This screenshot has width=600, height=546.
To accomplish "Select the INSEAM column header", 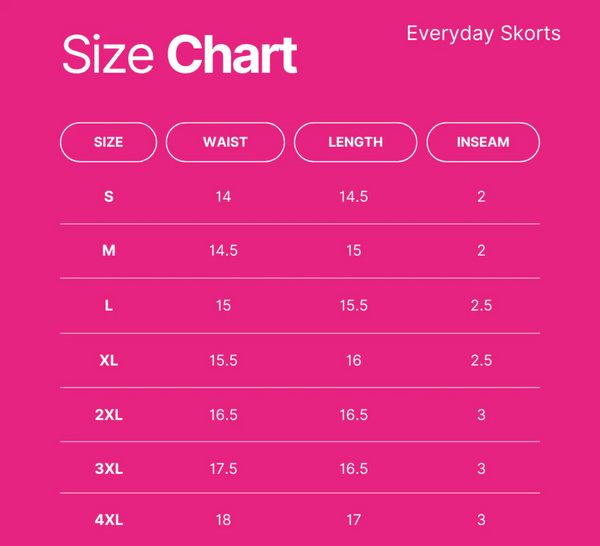I will (x=483, y=142).
